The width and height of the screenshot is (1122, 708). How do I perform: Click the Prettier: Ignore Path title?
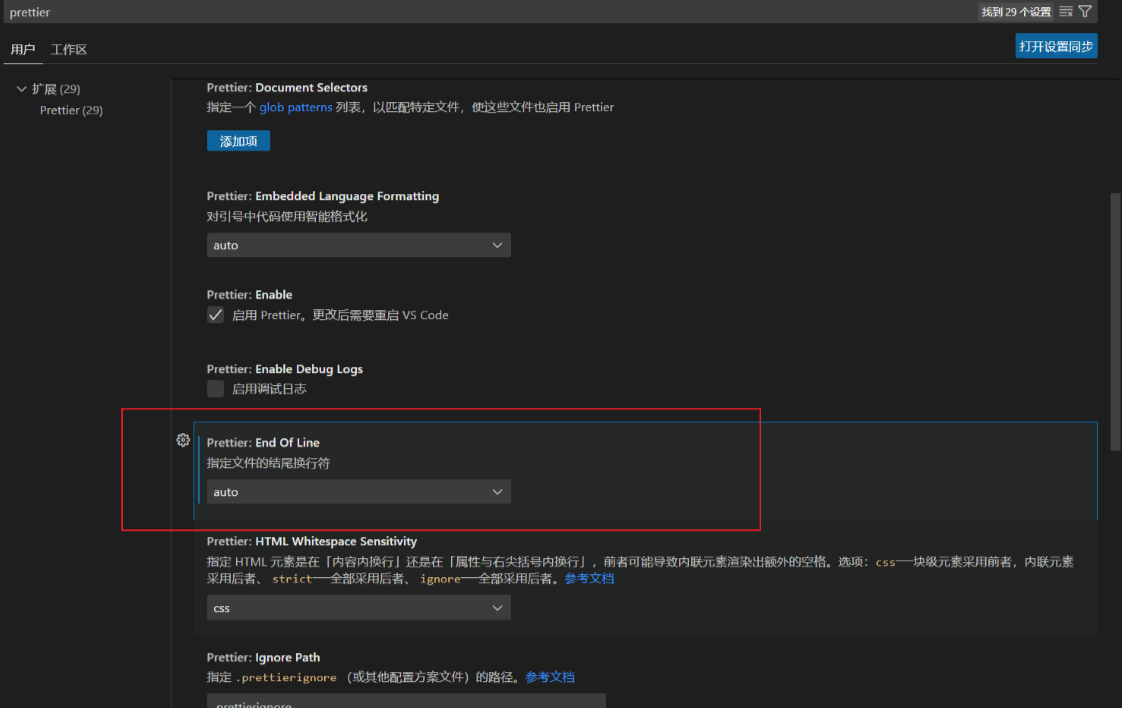coord(263,657)
